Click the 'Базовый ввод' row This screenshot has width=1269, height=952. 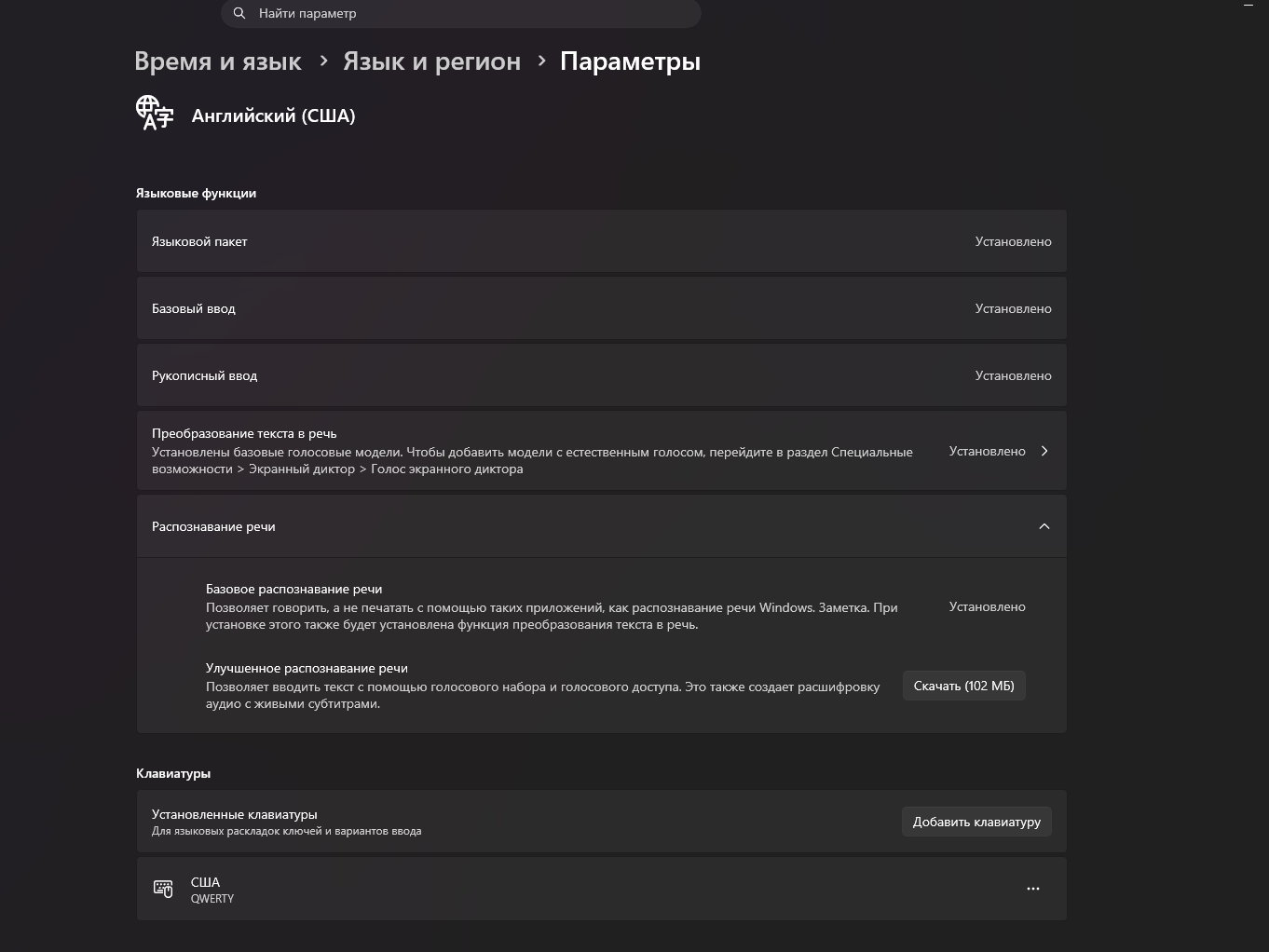pyautogui.click(x=601, y=308)
